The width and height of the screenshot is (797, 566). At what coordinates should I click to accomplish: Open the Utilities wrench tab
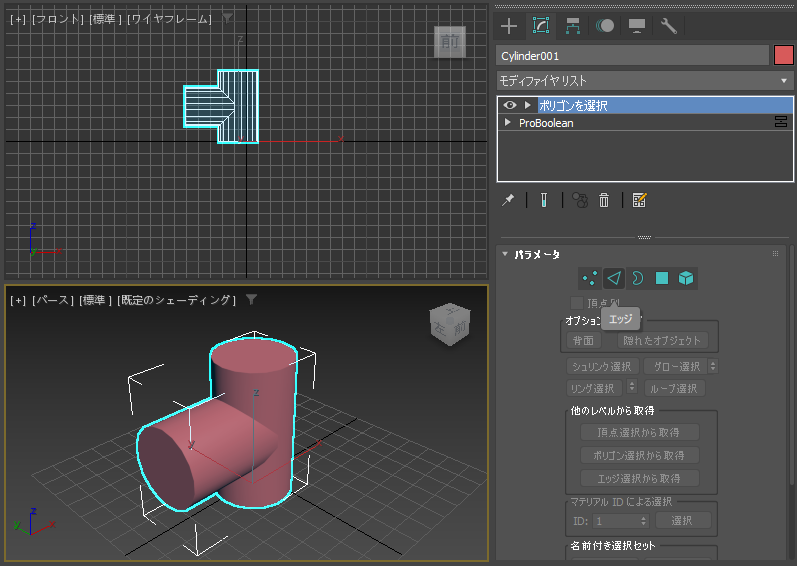click(668, 26)
